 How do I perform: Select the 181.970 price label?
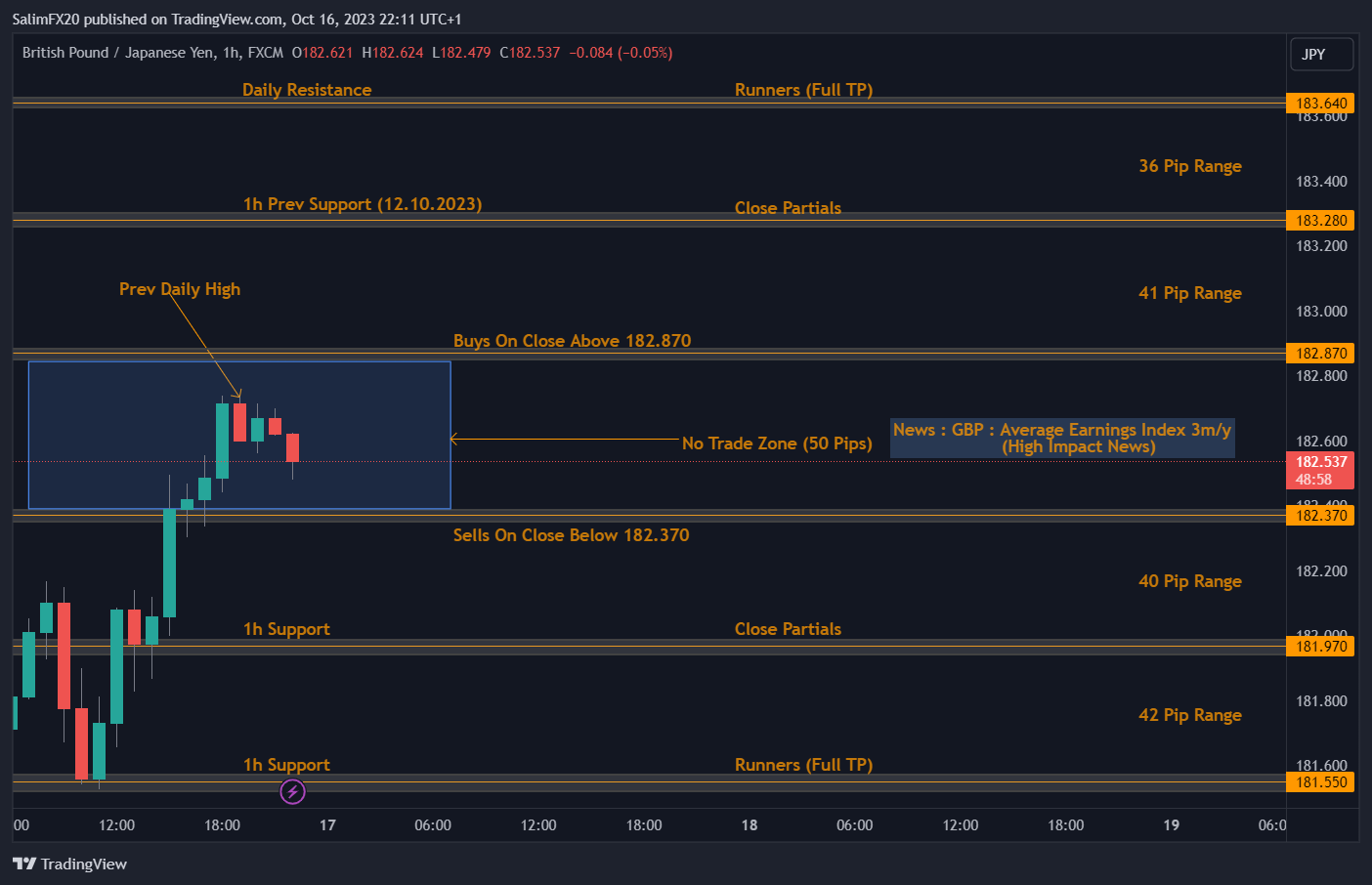tap(1320, 646)
